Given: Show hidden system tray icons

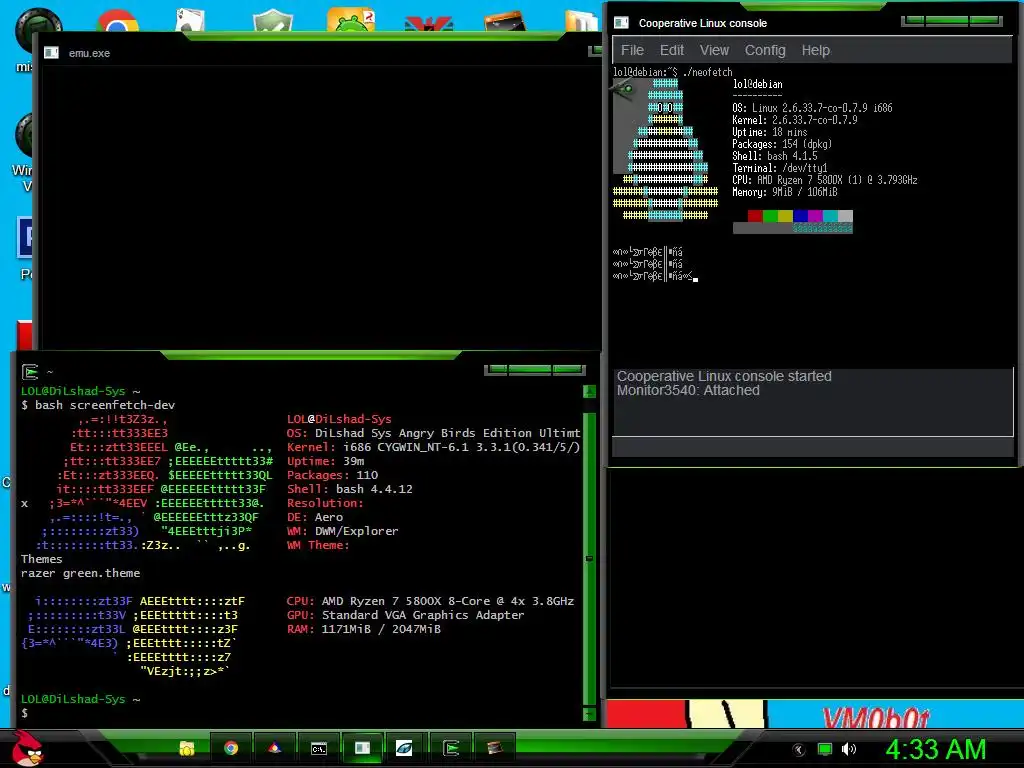Looking at the screenshot, I should point(799,750).
